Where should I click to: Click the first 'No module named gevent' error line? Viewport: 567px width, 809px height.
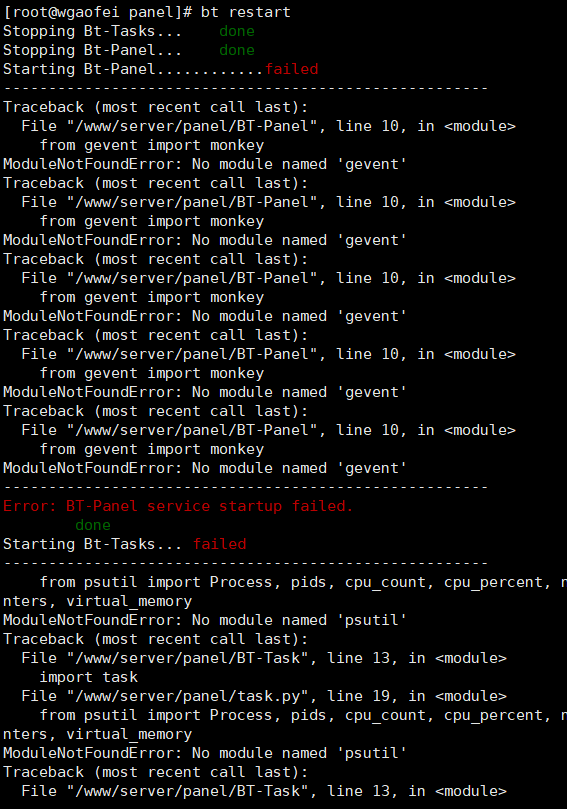click(205, 164)
